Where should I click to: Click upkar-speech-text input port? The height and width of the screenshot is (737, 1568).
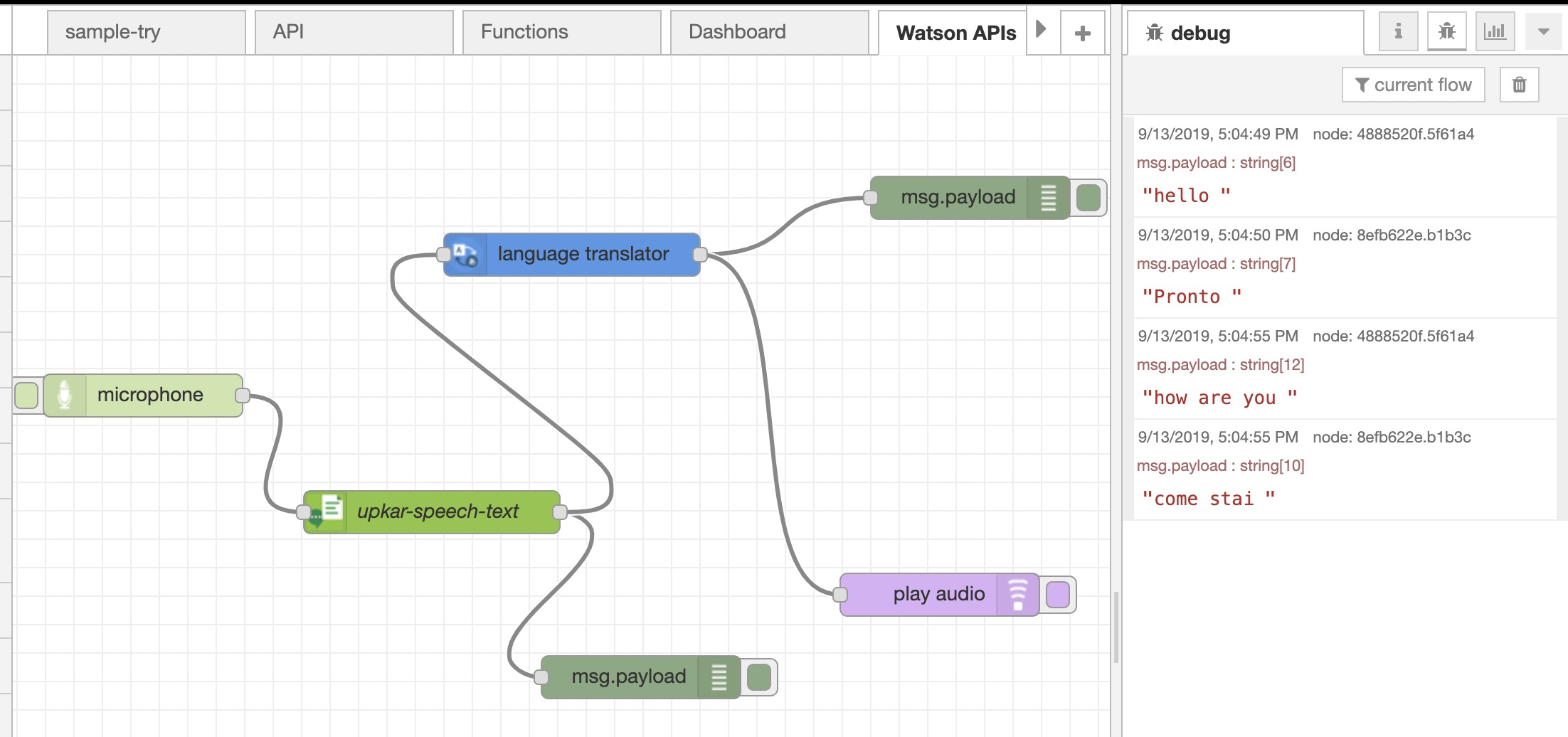304,512
